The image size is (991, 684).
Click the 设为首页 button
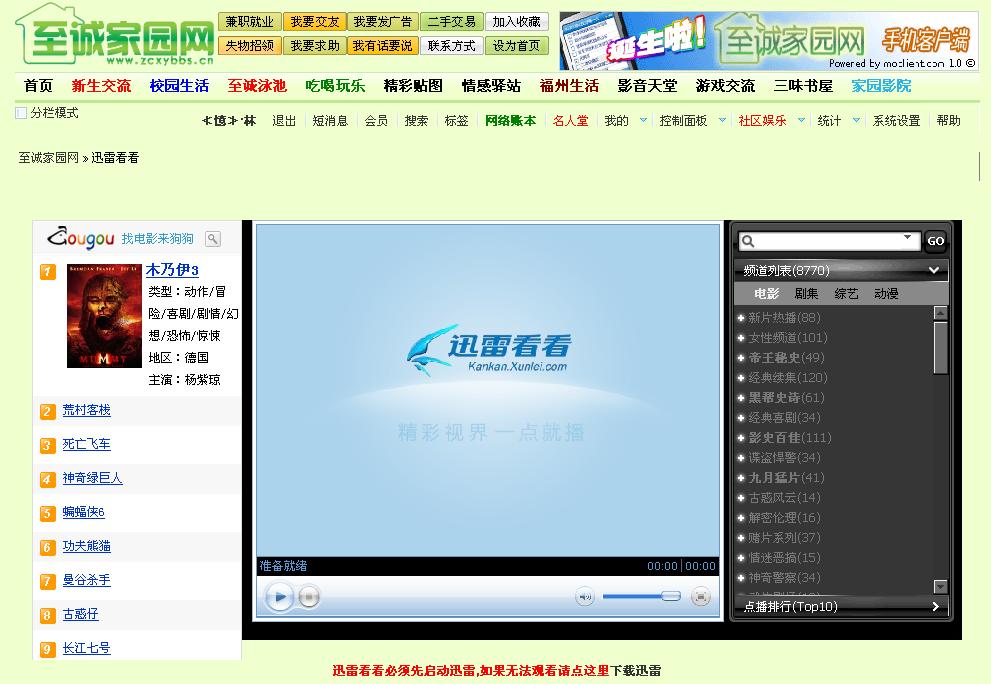[x=516, y=46]
